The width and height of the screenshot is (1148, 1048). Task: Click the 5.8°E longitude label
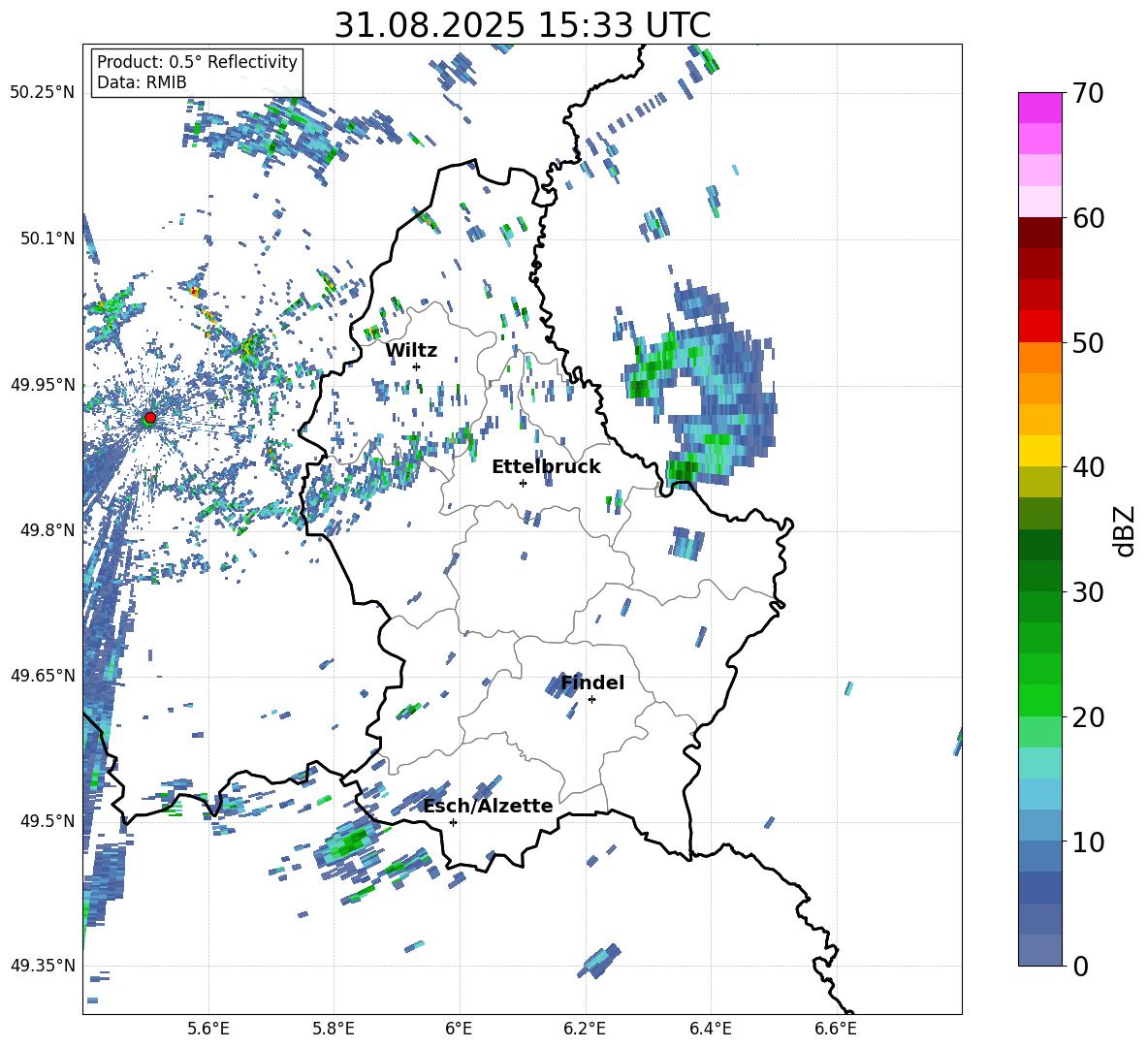334,1029
